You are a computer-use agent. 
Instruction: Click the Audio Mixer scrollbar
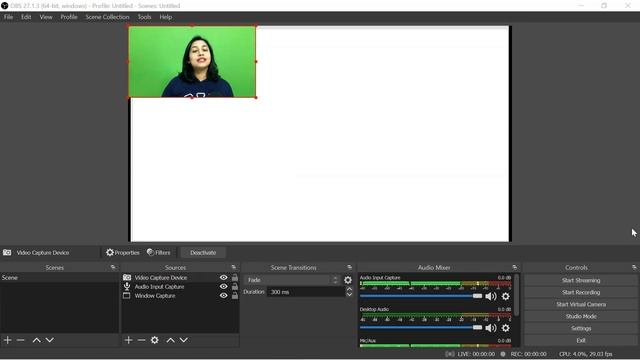[516, 295]
